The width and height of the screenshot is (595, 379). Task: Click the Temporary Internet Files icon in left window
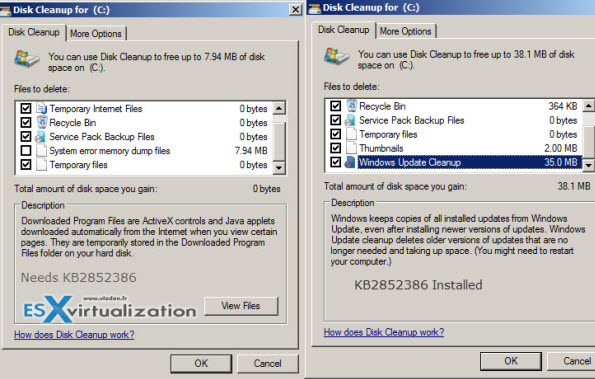[41, 109]
